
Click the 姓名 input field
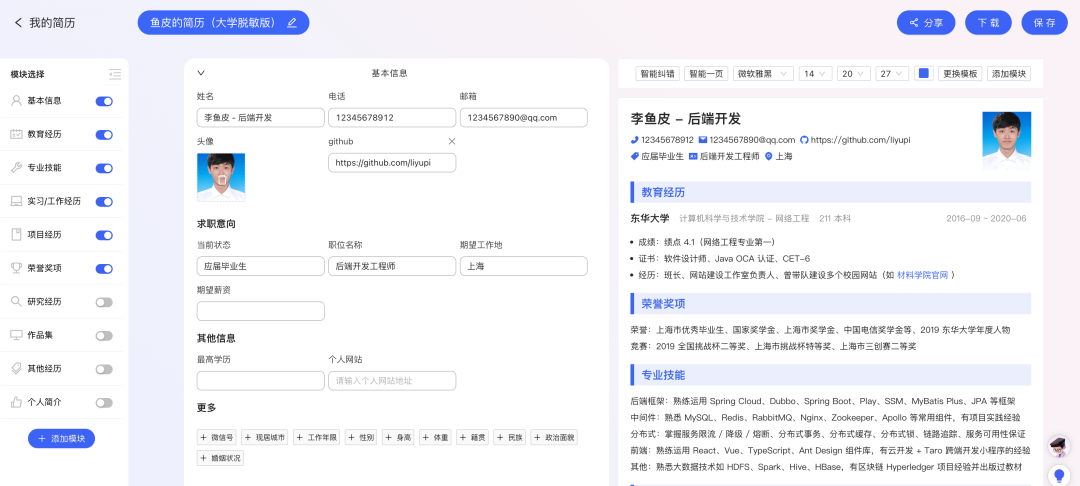[260, 118]
